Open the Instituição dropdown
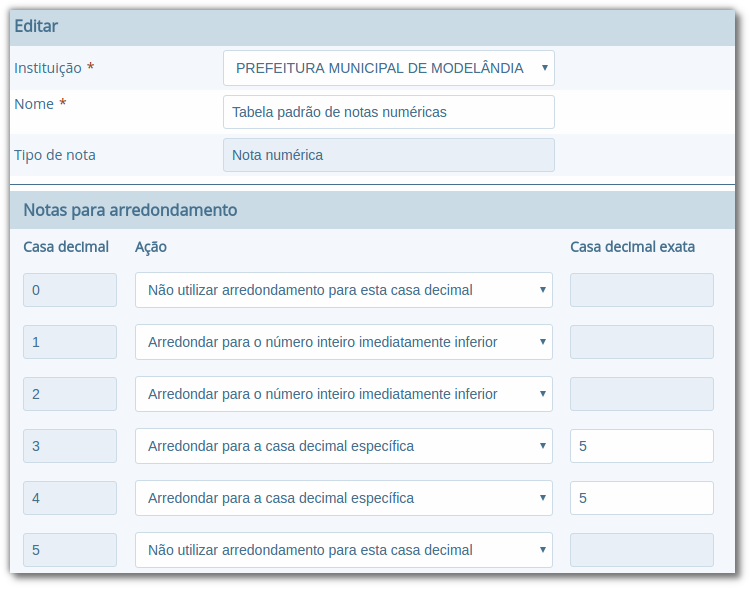 pyautogui.click(x=388, y=68)
